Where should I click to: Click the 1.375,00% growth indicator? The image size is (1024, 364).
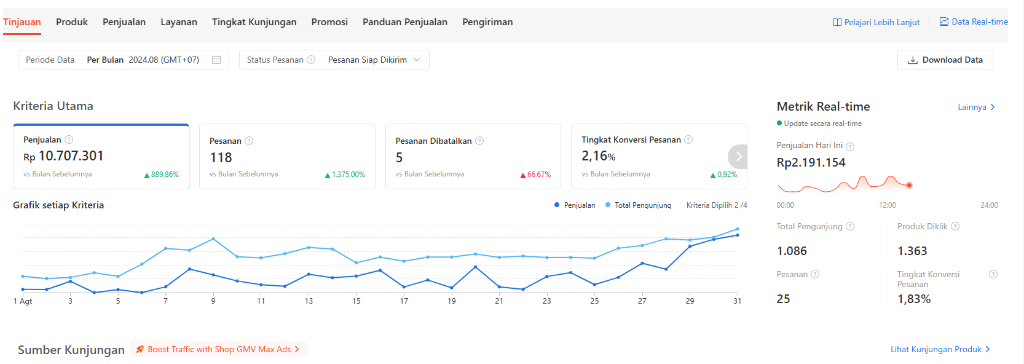pyautogui.click(x=344, y=174)
